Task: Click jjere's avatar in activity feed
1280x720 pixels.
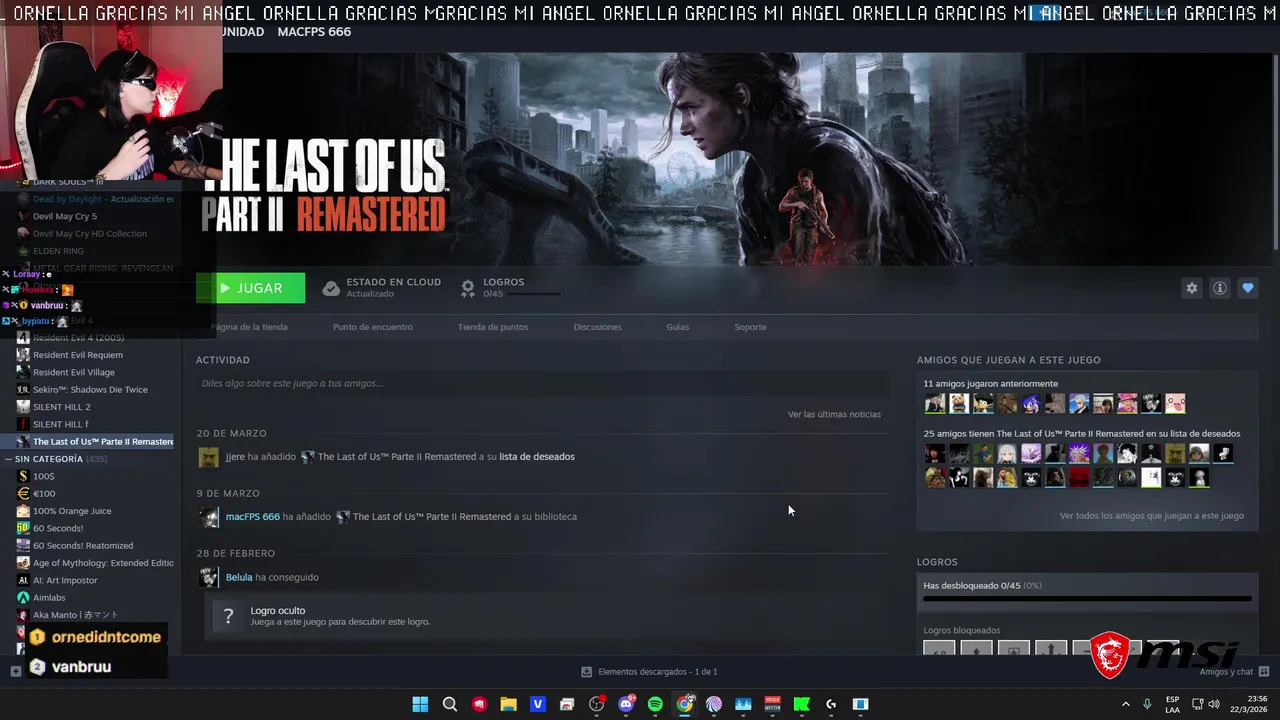Action: click(208, 457)
